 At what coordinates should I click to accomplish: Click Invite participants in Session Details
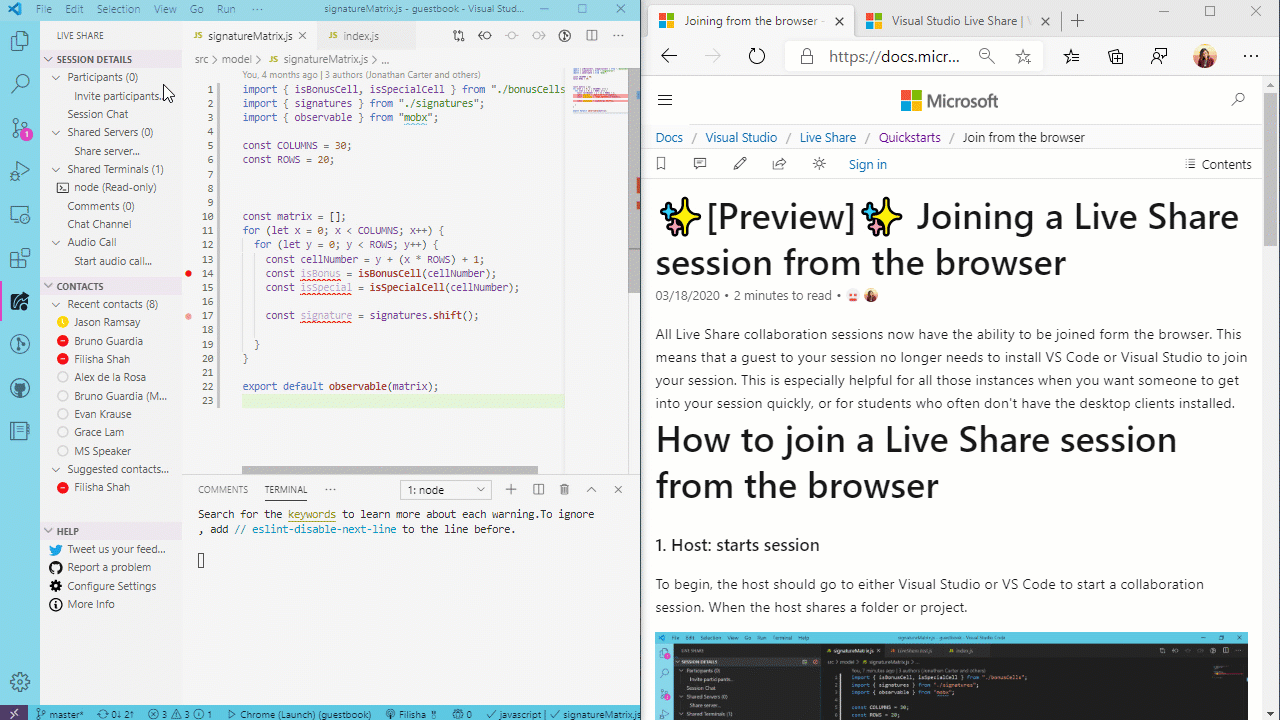tap(117, 95)
